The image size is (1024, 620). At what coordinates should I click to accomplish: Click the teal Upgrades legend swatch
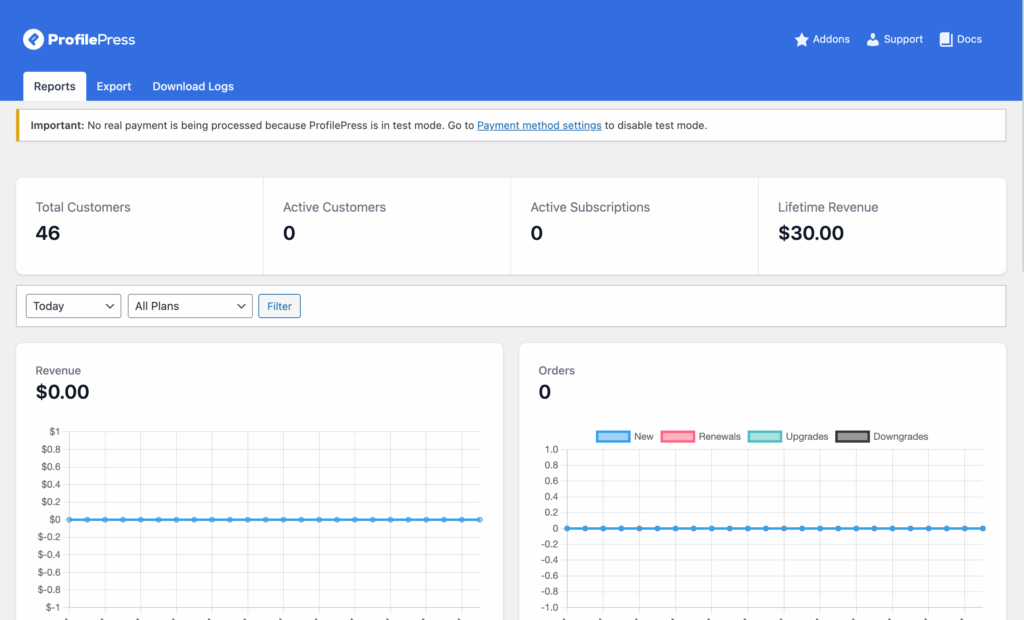[x=764, y=436]
